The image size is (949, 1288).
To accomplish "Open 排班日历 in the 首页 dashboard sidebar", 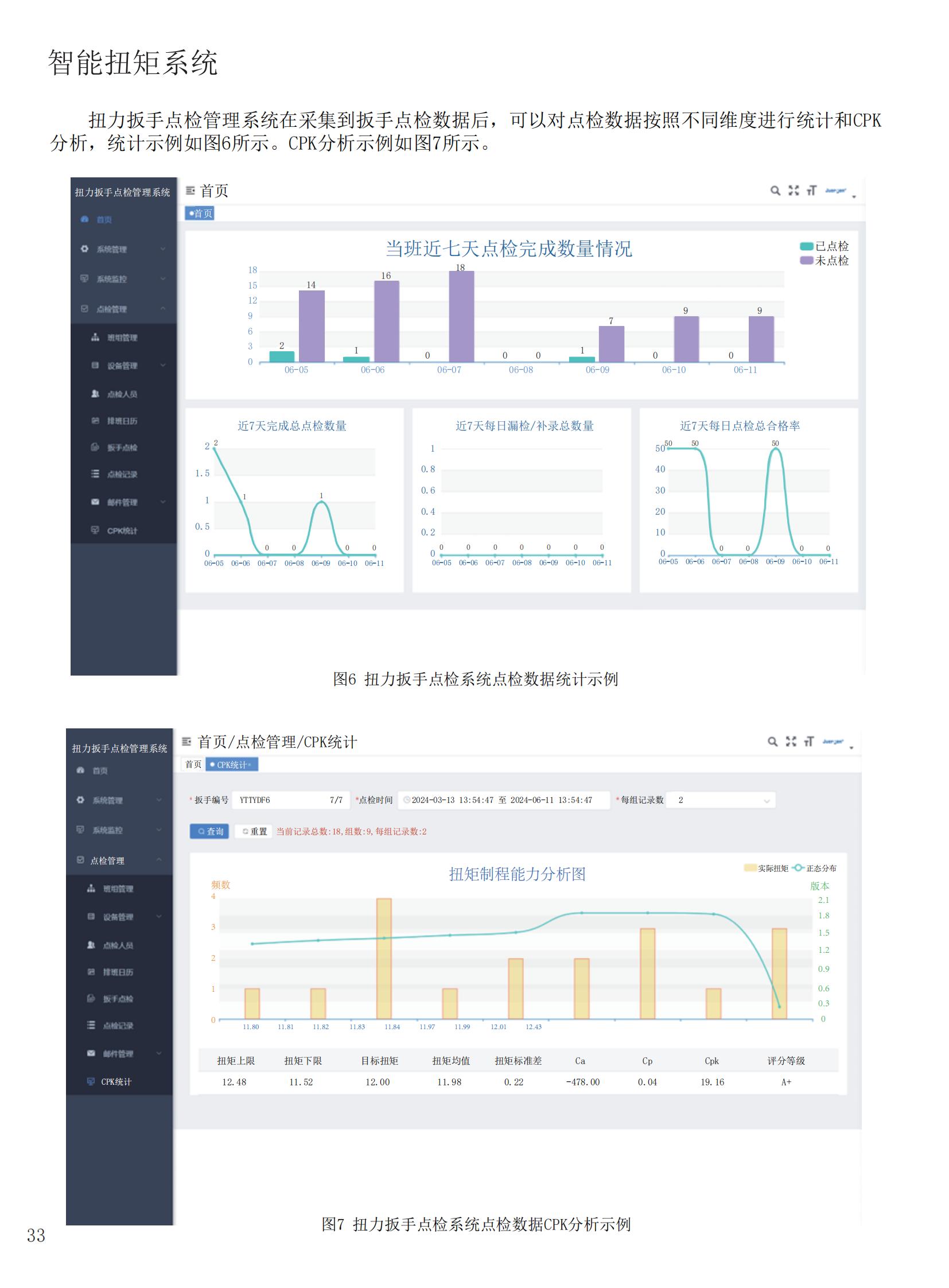I will 122,421.
